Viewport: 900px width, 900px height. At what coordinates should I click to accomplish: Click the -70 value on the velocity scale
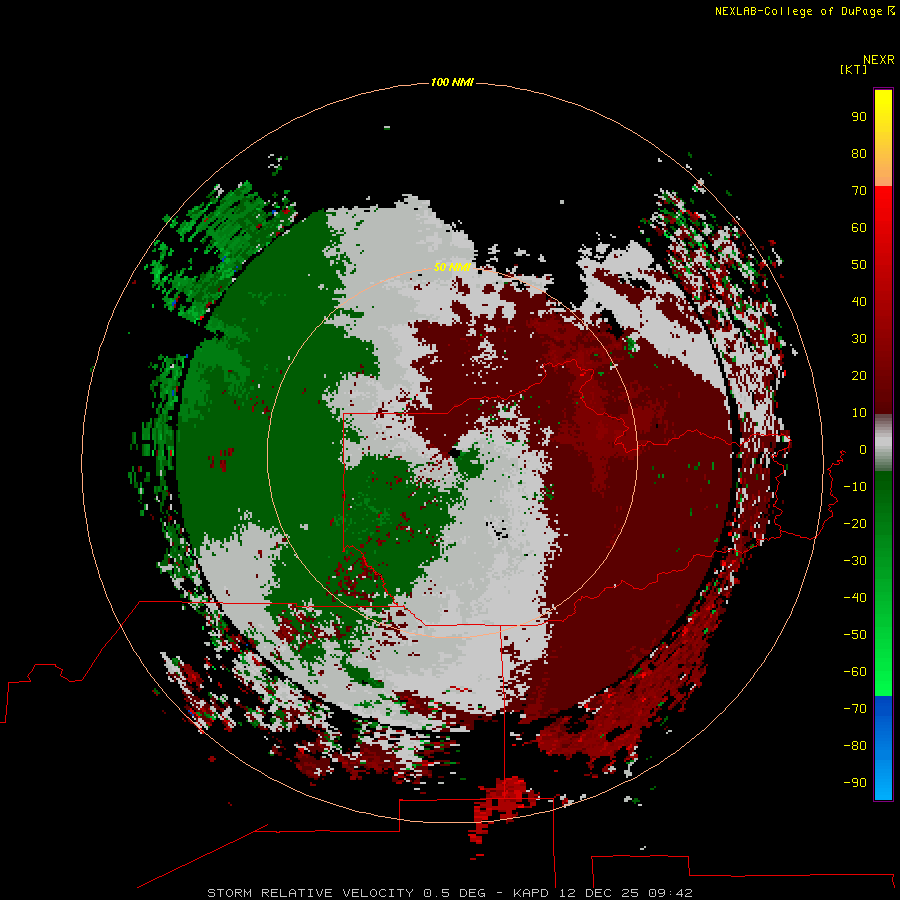tap(855, 709)
